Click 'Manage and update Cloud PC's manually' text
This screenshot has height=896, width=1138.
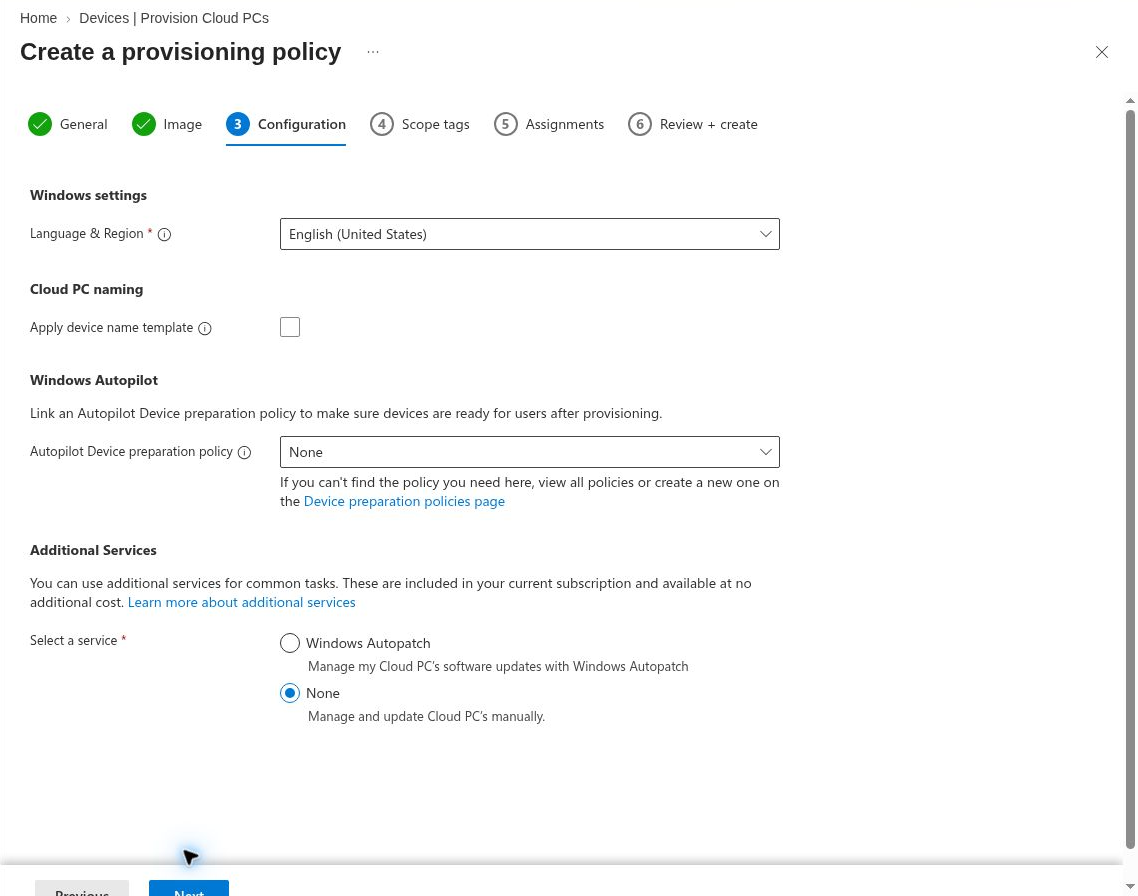pyautogui.click(x=426, y=717)
